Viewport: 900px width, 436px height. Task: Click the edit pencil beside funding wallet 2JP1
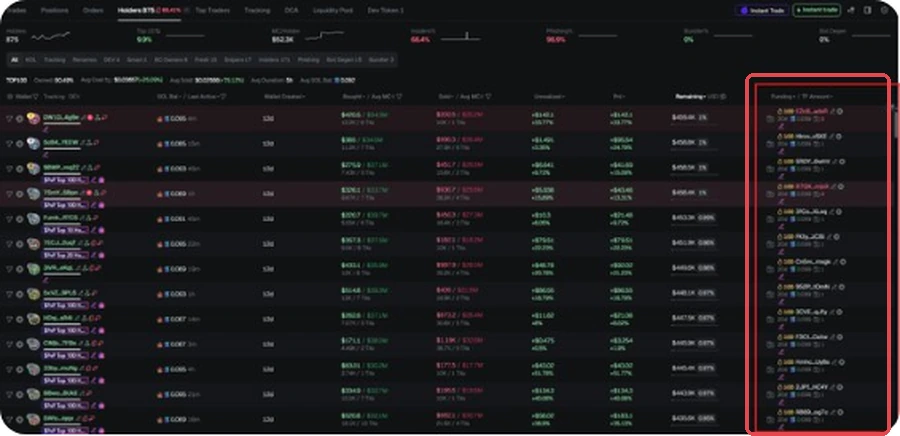pyautogui.click(x=834, y=387)
